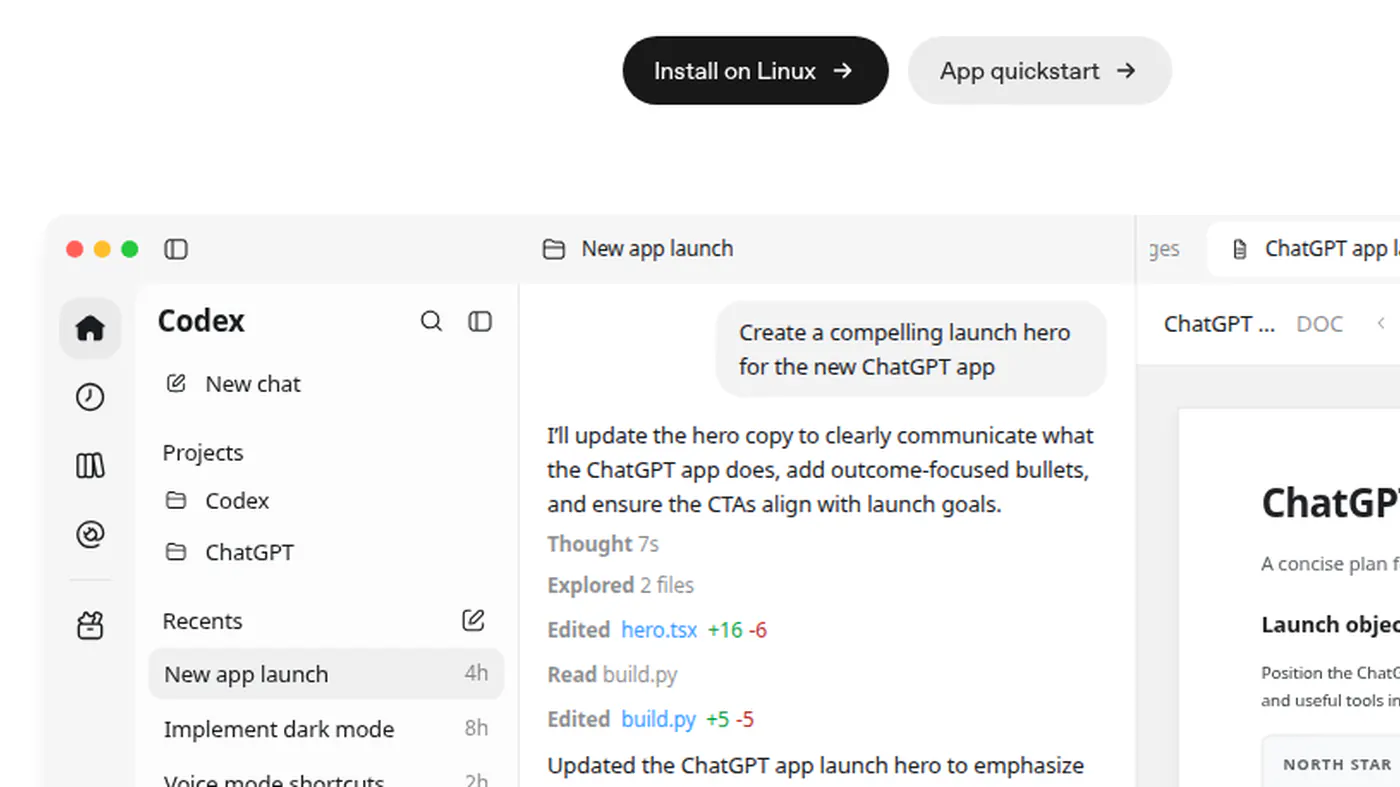Click the +16 additions count beside hero.tsx
The height and width of the screenshot is (787, 1400).
tap(725, 630)
